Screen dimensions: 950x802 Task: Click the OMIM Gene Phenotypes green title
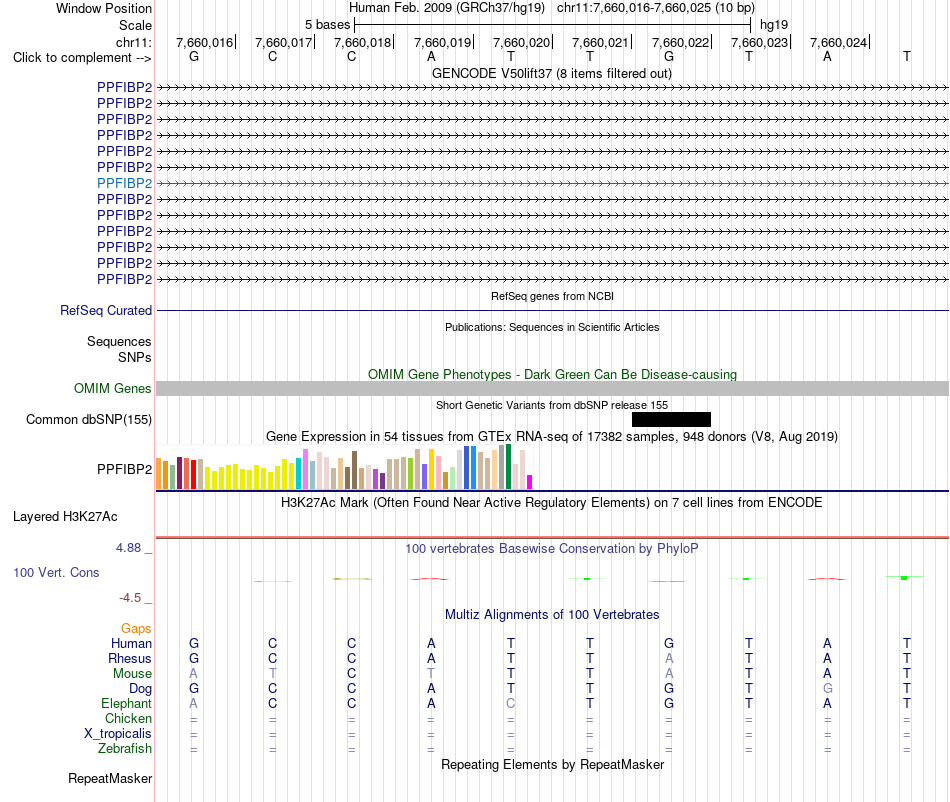(x=552, y=374)
